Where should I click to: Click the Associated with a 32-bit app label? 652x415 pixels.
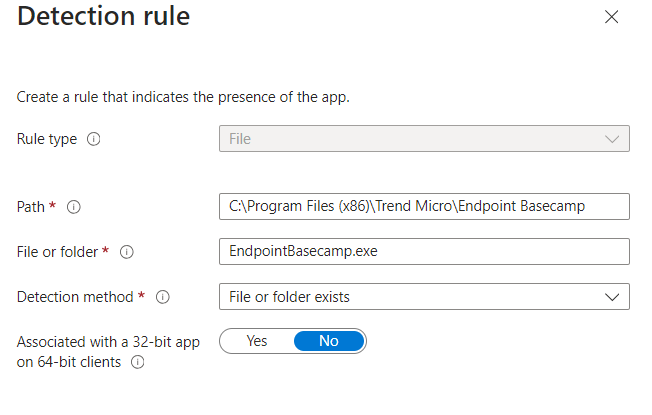[108, 352]
